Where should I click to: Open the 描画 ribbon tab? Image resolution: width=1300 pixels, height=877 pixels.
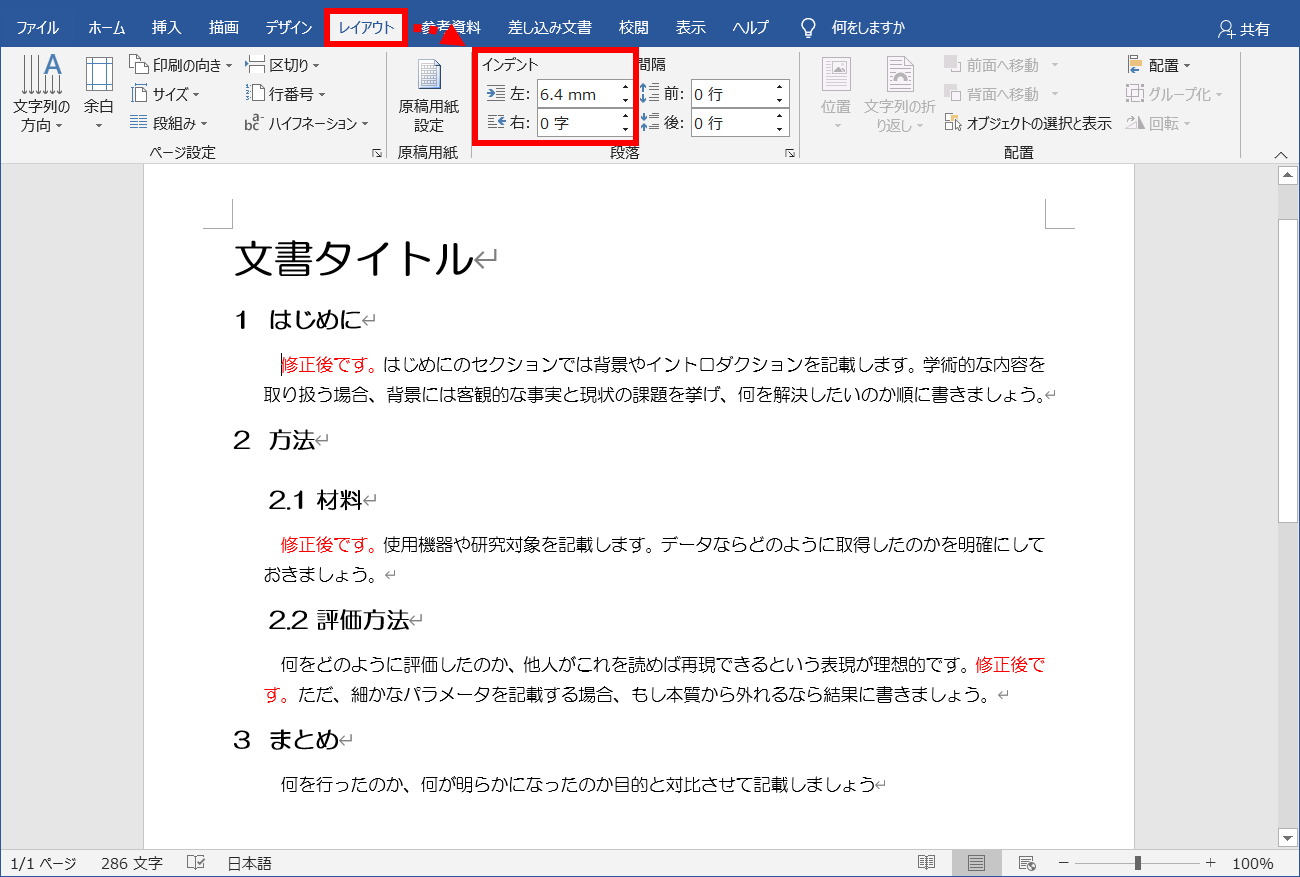tap(224, 28)
